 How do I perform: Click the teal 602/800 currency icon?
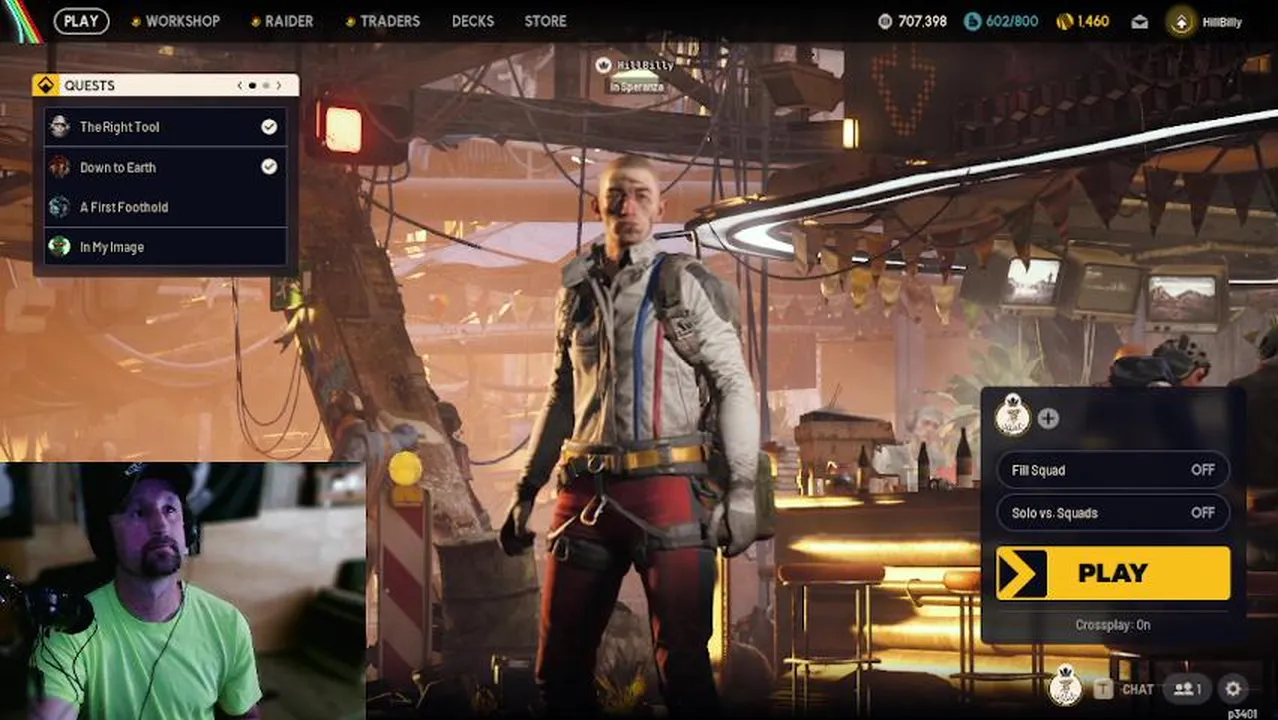(973, 21)
